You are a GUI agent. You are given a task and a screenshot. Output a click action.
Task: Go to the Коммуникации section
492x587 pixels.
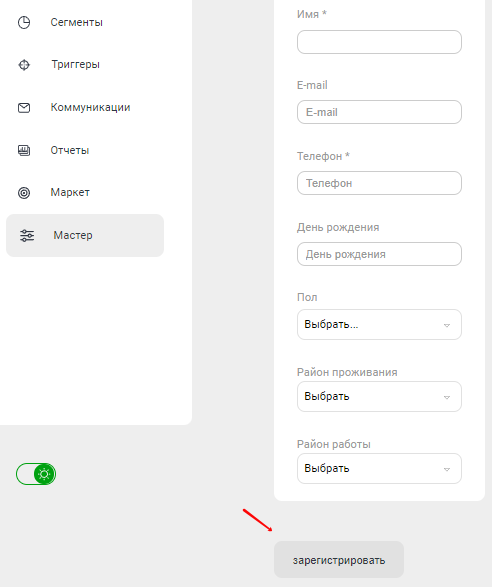point(90,107)
